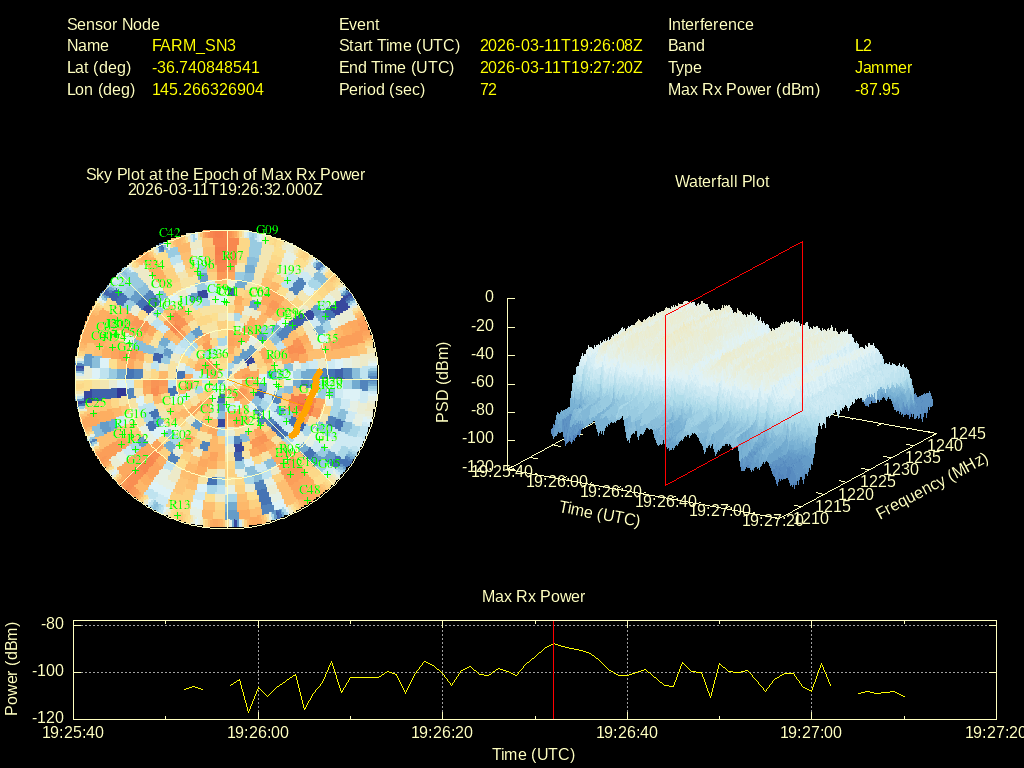Click the orange interference track on sky plot

[x=305, y=402]
